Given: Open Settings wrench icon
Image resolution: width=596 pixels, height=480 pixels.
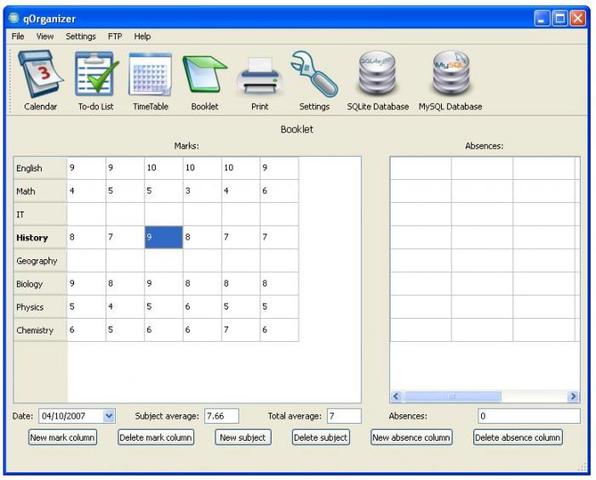Looking at the screenshot, I should point(314,74).
